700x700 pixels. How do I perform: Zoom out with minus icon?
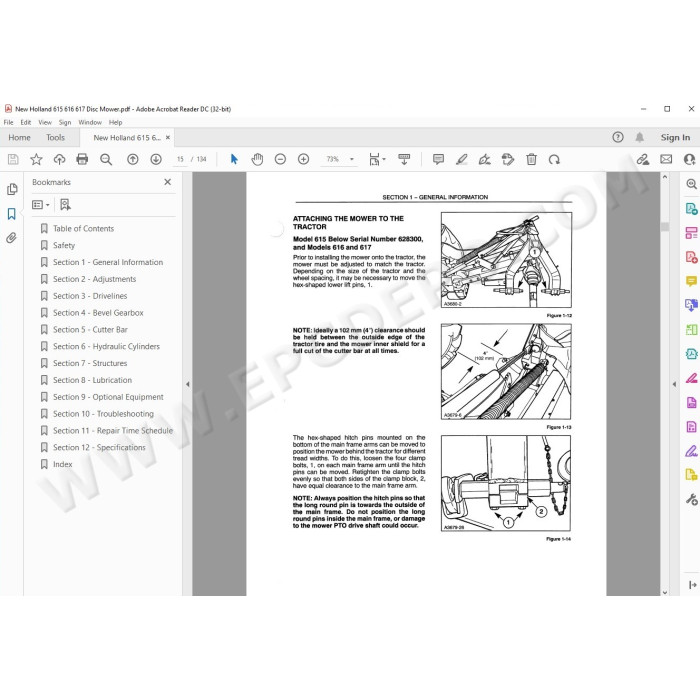280,159
